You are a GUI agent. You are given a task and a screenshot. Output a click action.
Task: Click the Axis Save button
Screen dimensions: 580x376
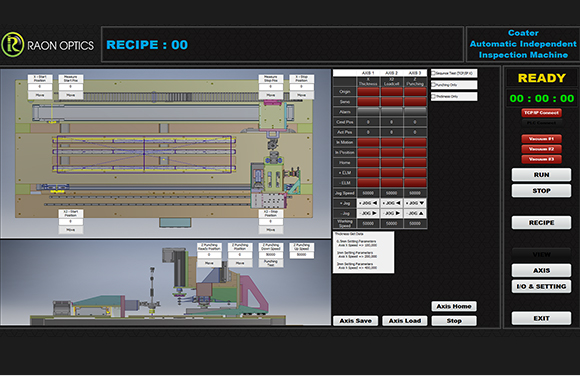pyautogui.click(x=355, y=321)
